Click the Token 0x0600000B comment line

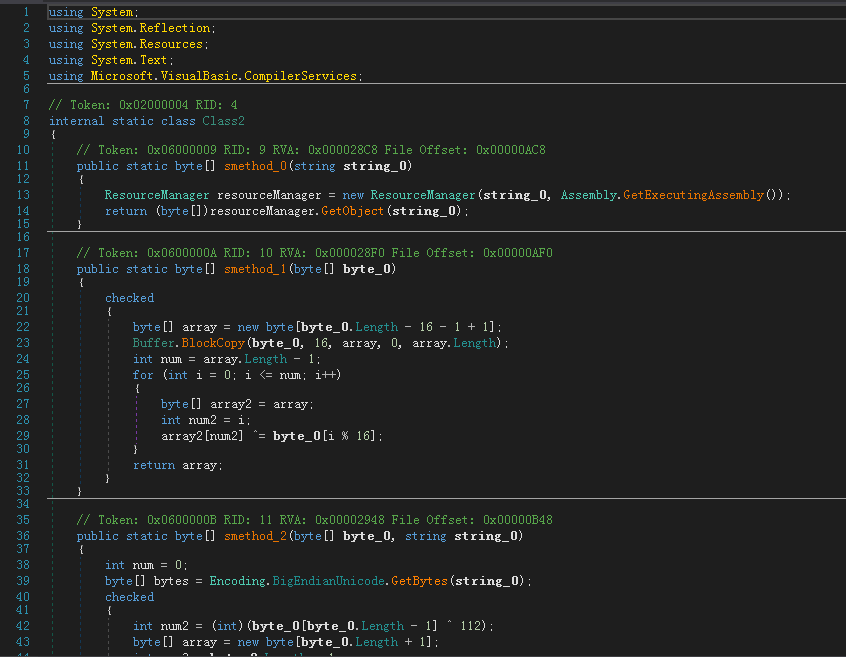coord(315,520)
